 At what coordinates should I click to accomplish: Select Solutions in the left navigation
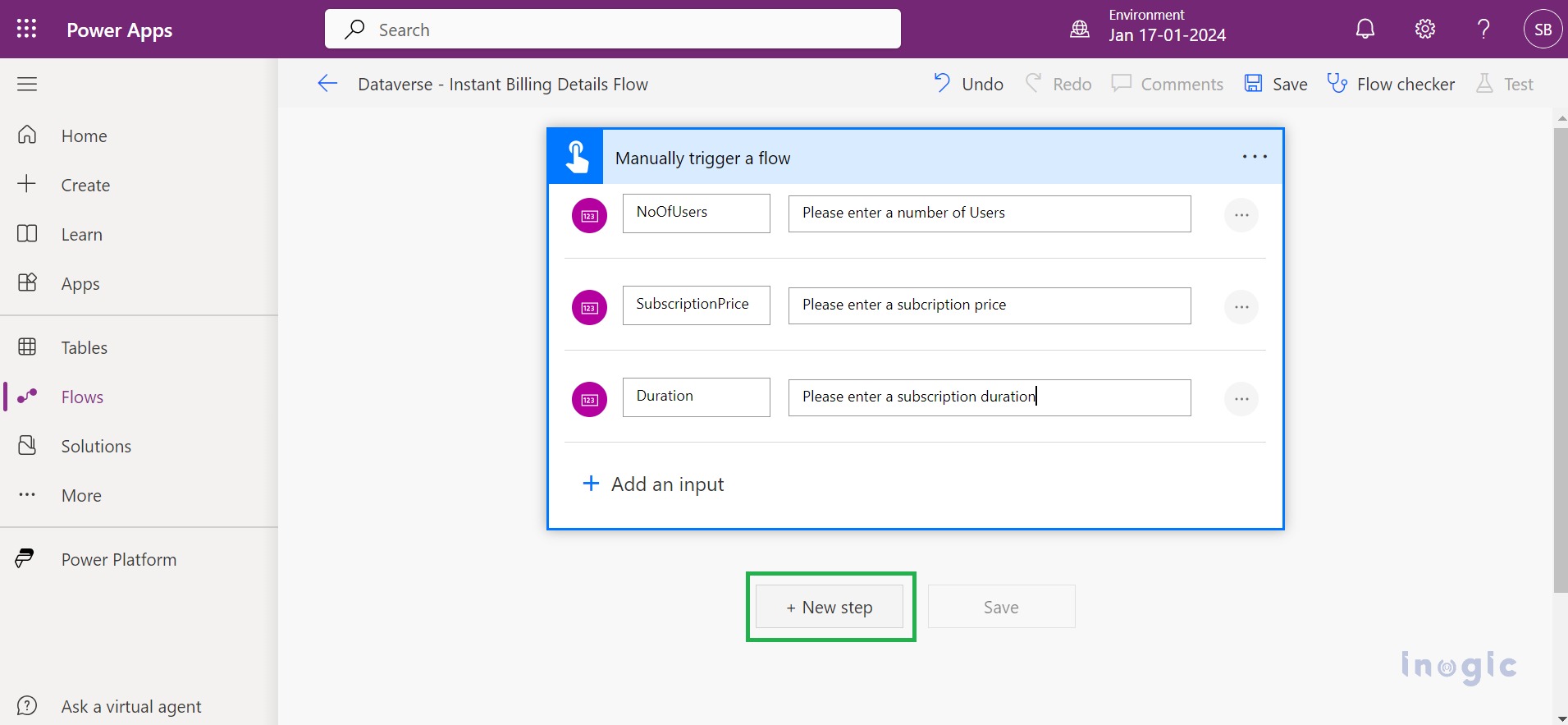[96, 446]
